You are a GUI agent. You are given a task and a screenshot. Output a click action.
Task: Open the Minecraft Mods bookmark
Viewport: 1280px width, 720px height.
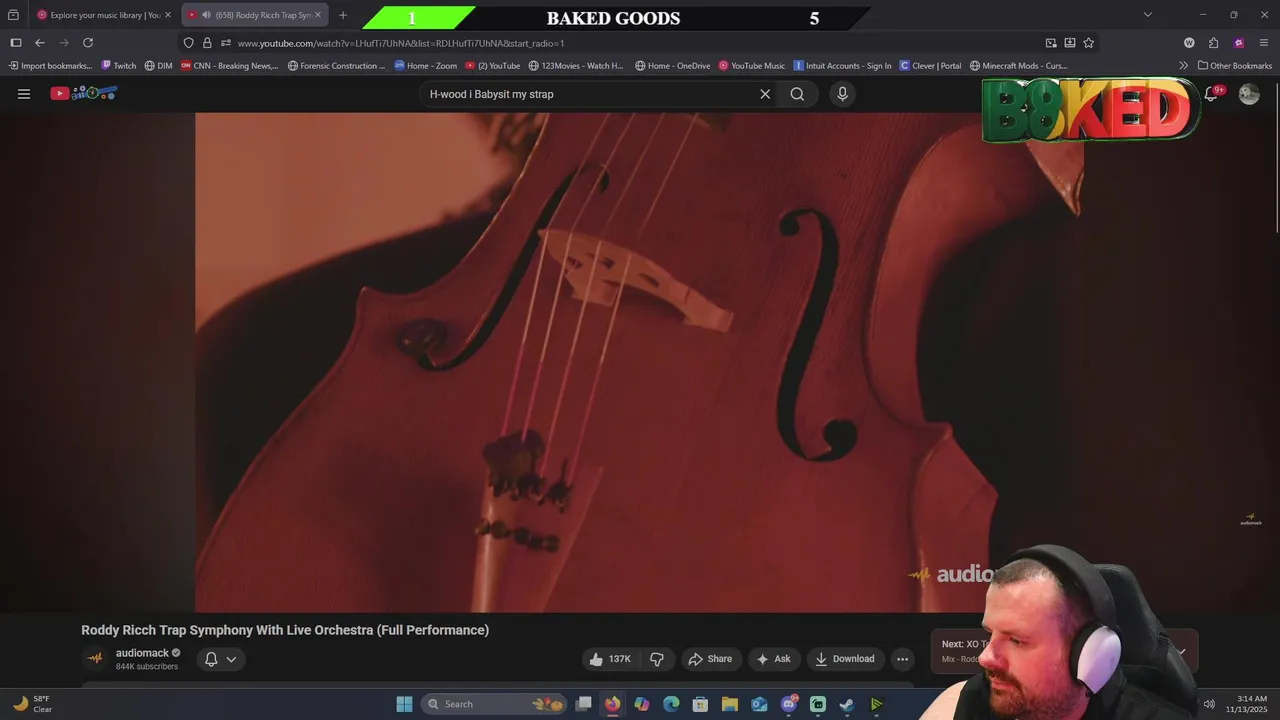[x=1018, y=66]
